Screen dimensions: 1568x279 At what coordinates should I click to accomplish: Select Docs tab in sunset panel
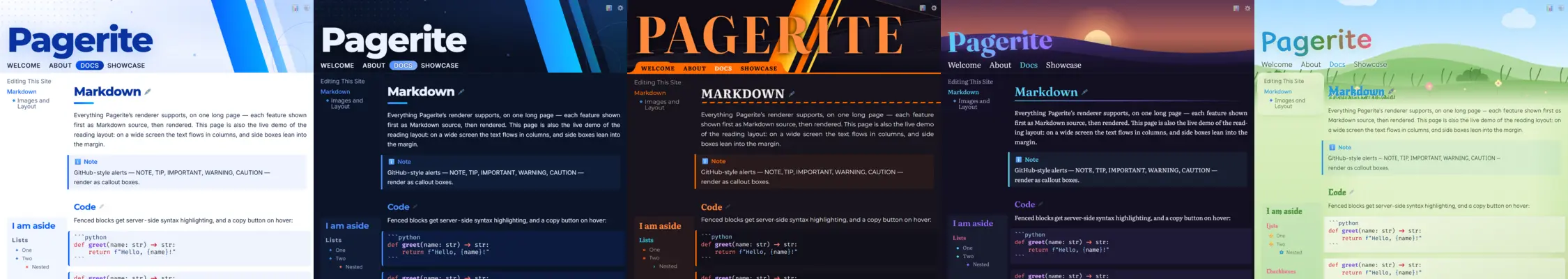1029,65
